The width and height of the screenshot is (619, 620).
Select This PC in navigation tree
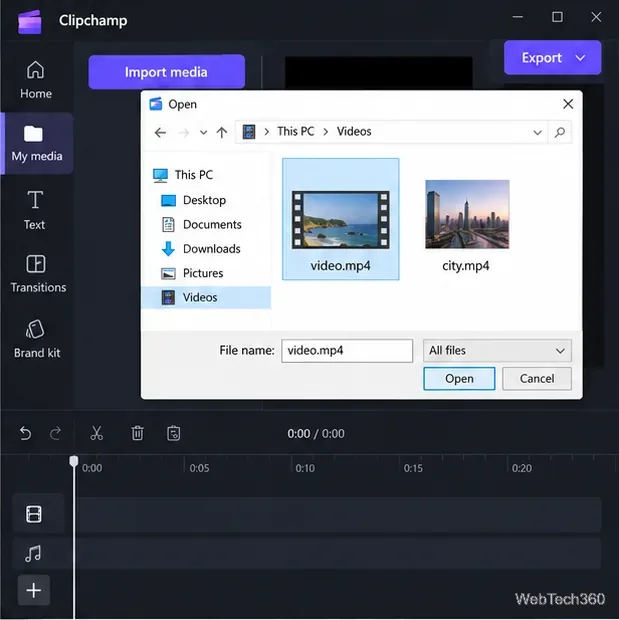[183, 175]
